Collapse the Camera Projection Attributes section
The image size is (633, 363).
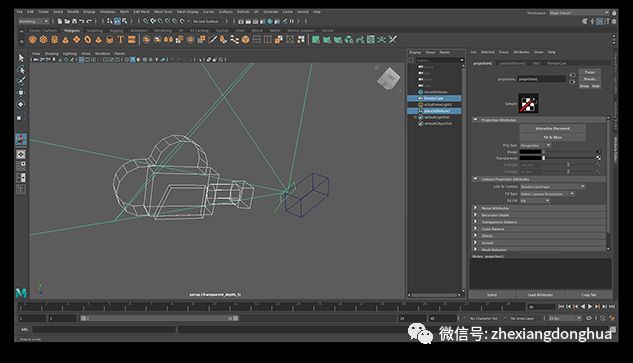point(476,179)
